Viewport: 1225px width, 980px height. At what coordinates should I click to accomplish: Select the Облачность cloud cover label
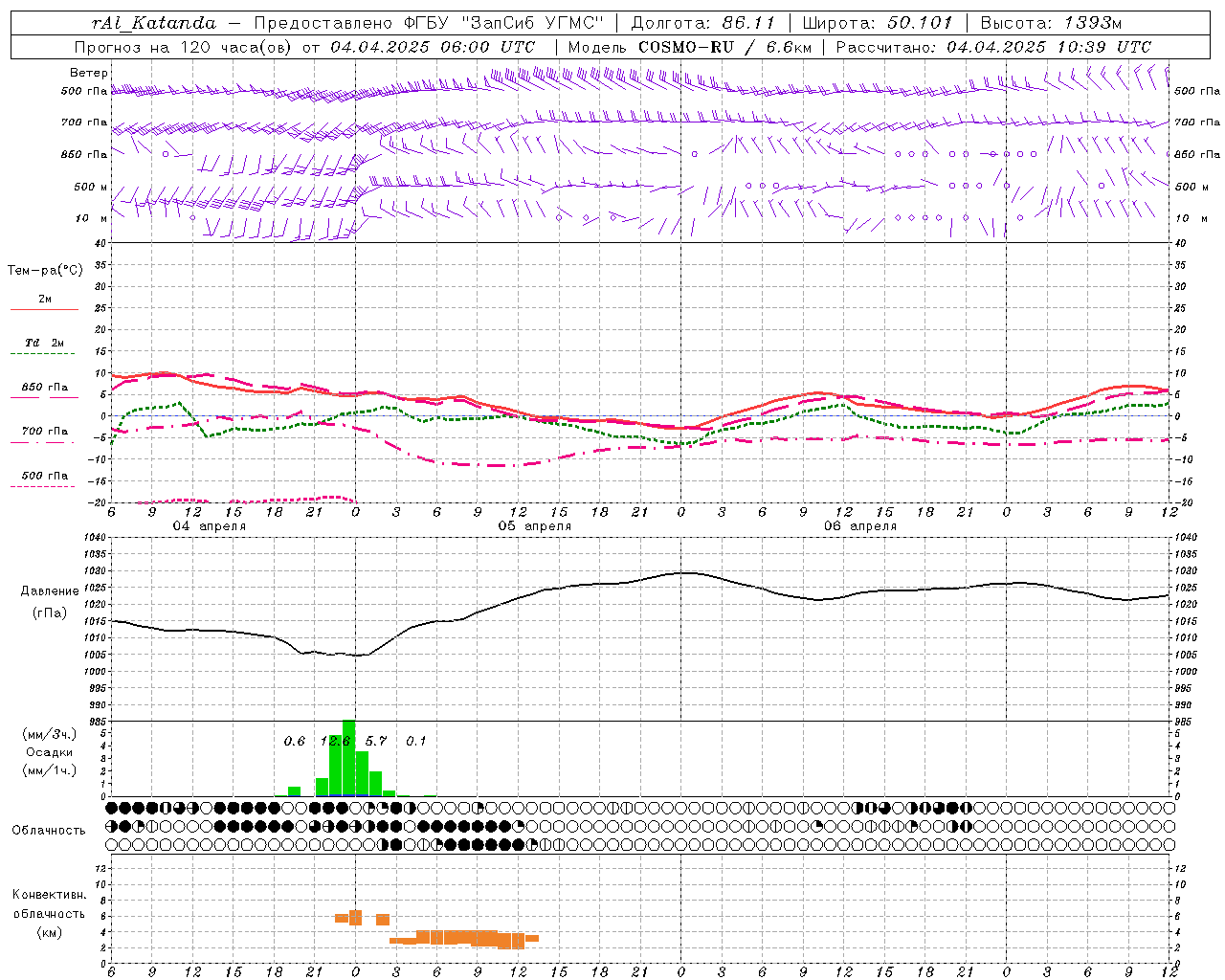pos(49,831)
